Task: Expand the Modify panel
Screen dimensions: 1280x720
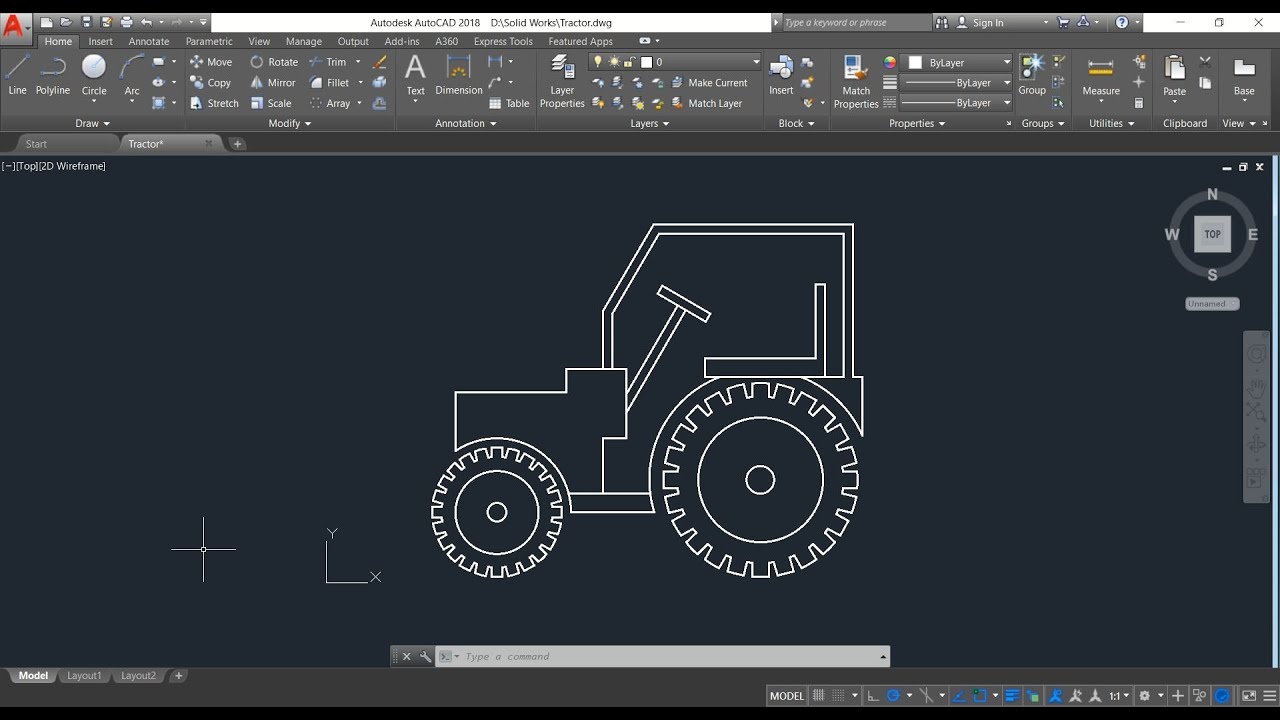Action: (x=290, y=124)
